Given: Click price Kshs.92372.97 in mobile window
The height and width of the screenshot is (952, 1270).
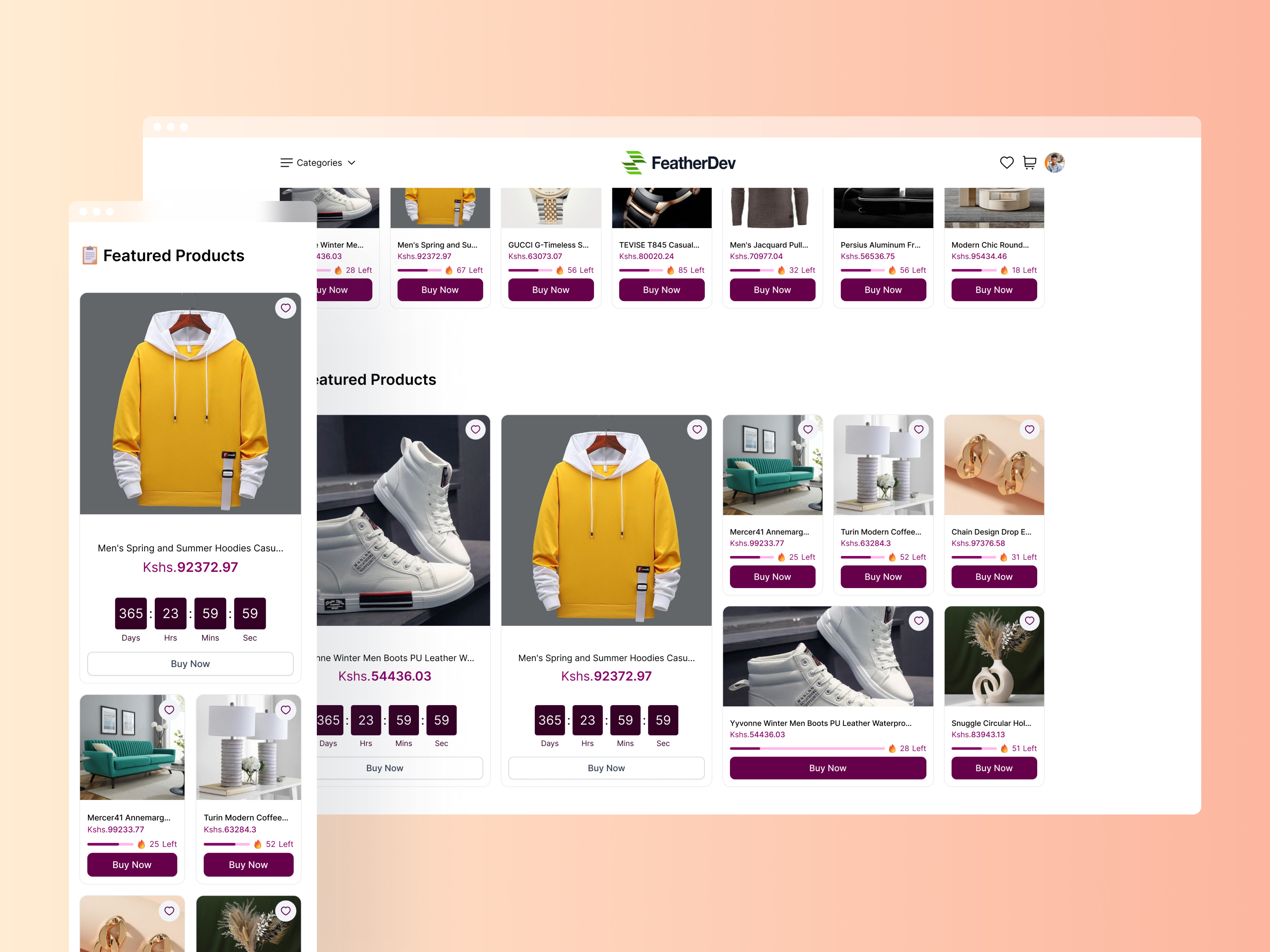Looking at the screenshot, I should pos(190,567).
